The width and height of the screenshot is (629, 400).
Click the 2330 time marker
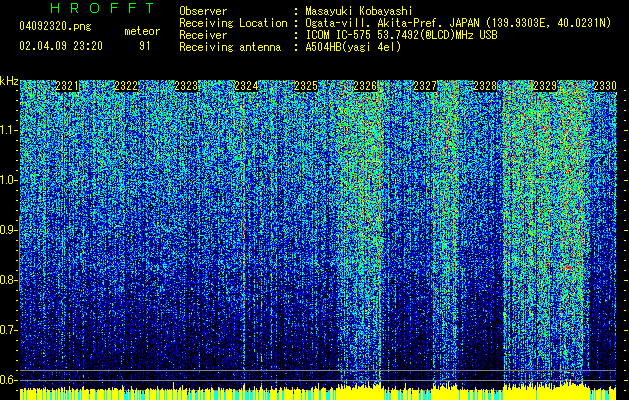click(x=605, y=86)
